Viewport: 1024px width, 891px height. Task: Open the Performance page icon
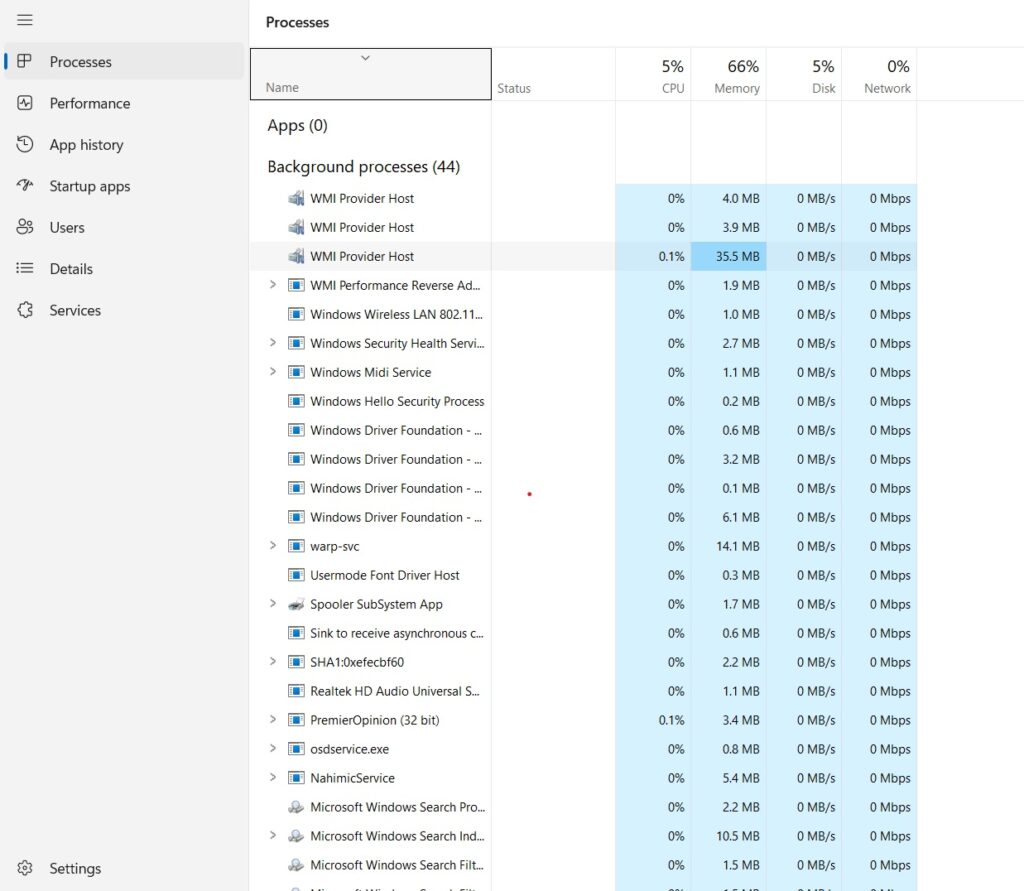pos(25,103)
